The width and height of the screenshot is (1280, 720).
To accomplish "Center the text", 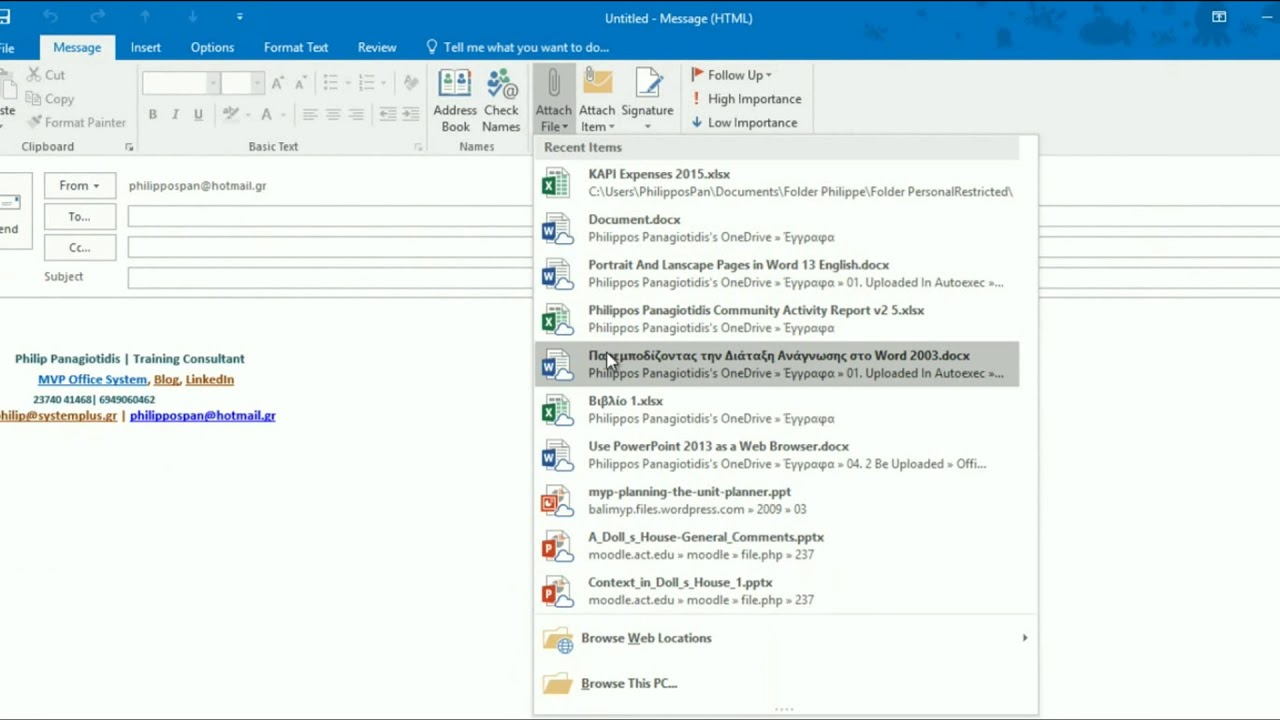I will point(333,115).
